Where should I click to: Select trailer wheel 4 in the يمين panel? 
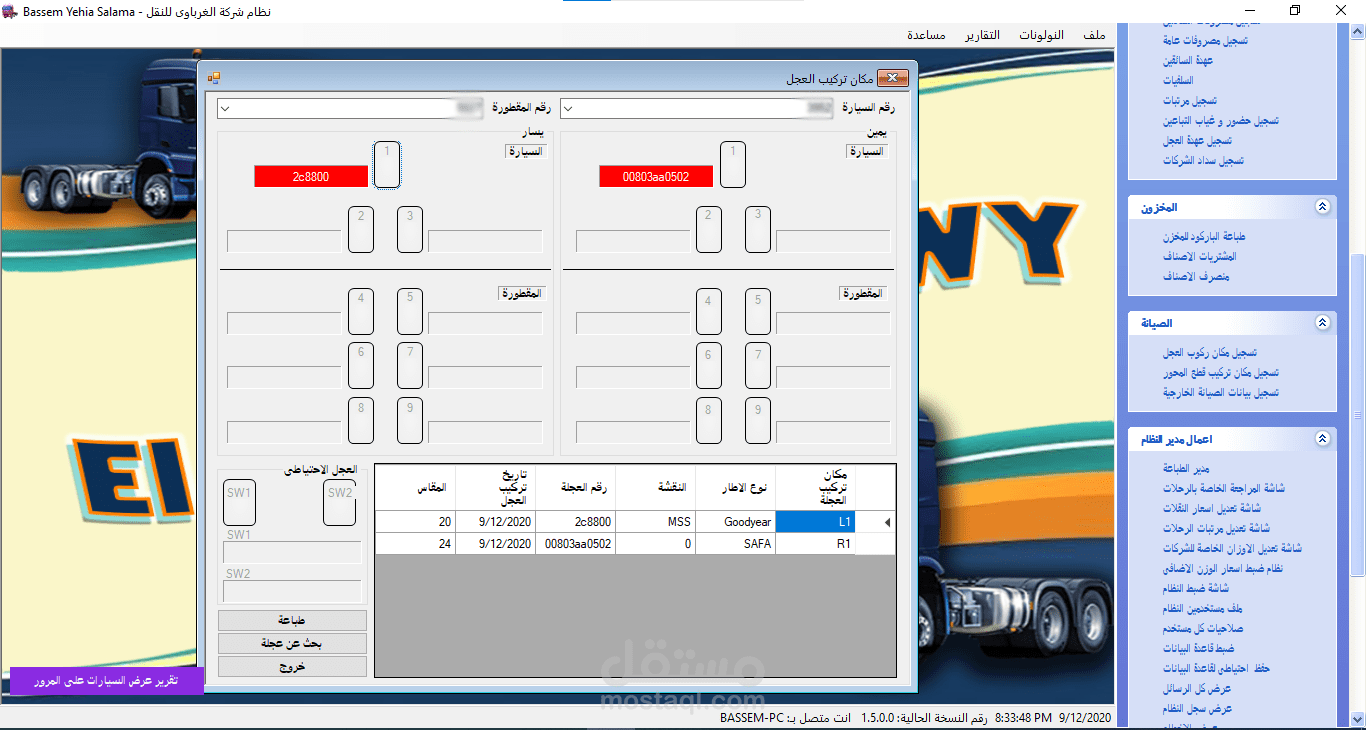[x=709, y=311]
